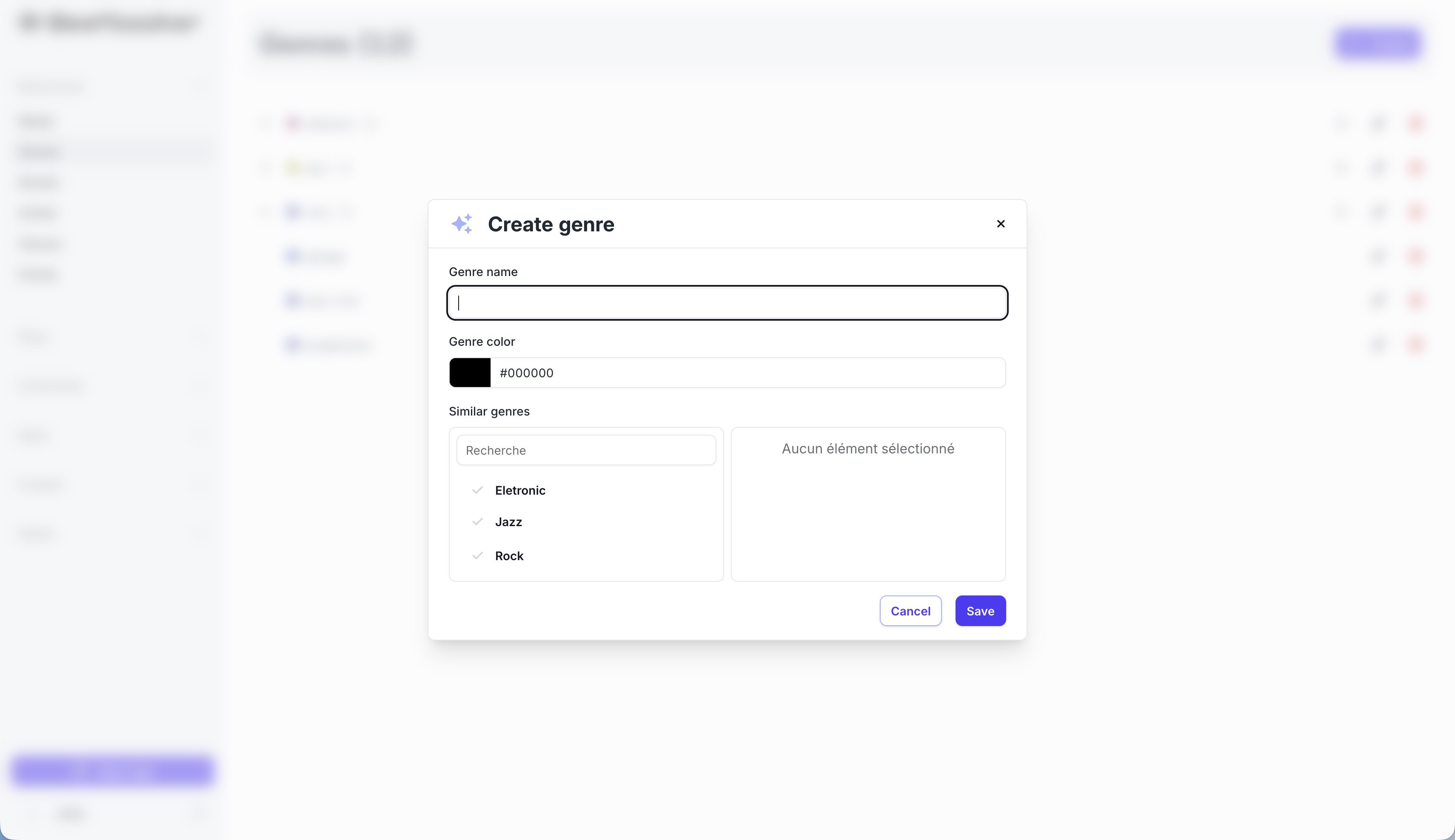
Task: Click the Similar genres label
Action: (x=489, y=411)
